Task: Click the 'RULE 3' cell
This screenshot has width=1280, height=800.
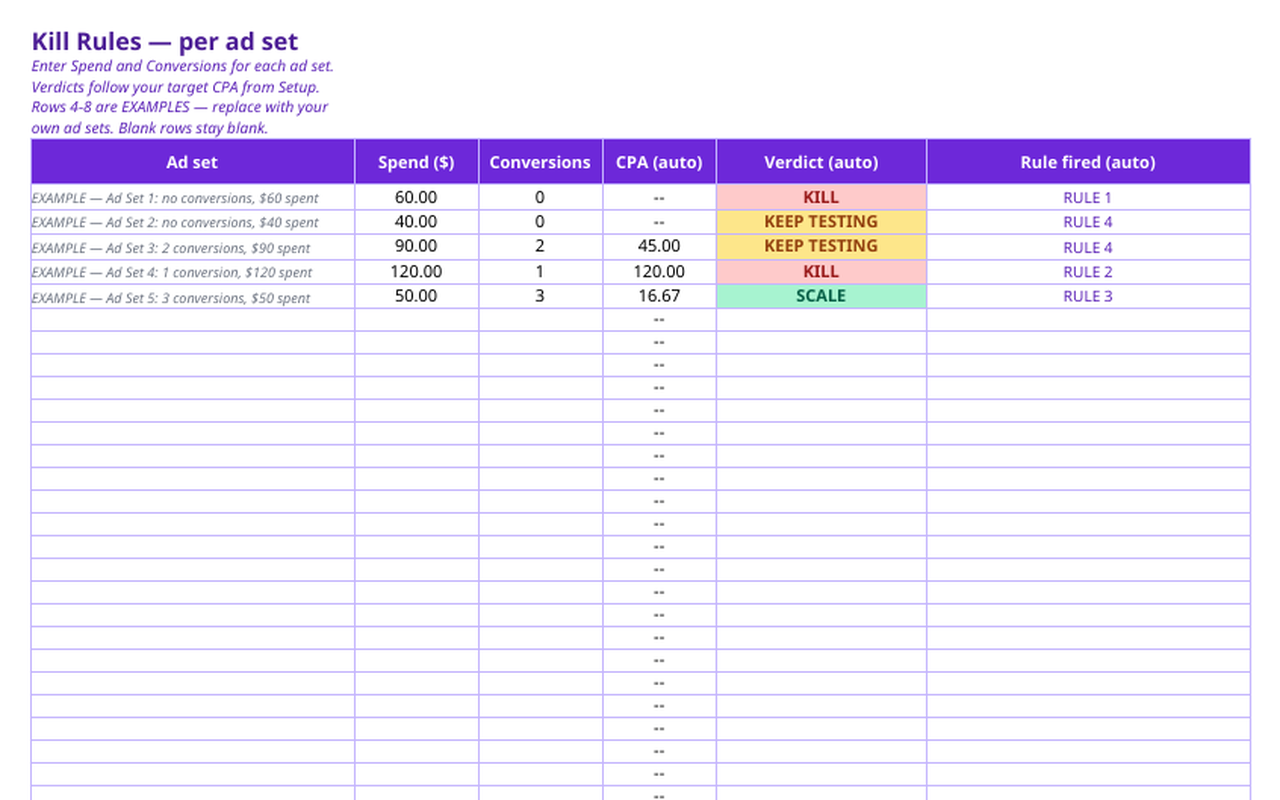Action: tap(1088, 297)
